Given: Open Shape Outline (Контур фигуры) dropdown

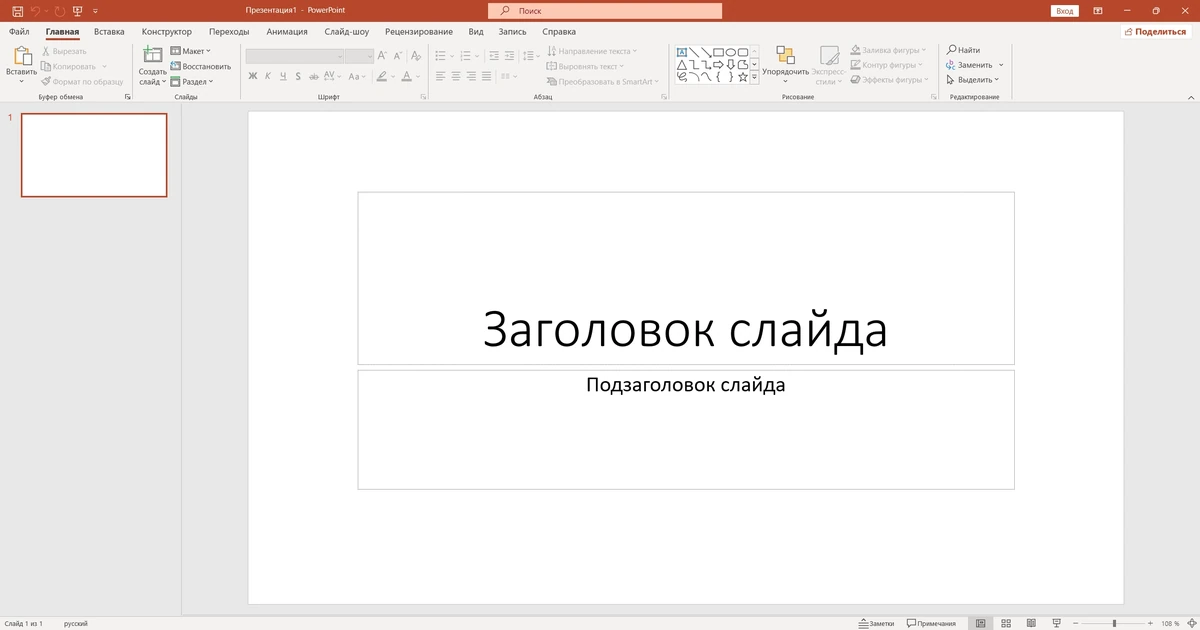Looking at the screenshot, I should click(888, 65).
